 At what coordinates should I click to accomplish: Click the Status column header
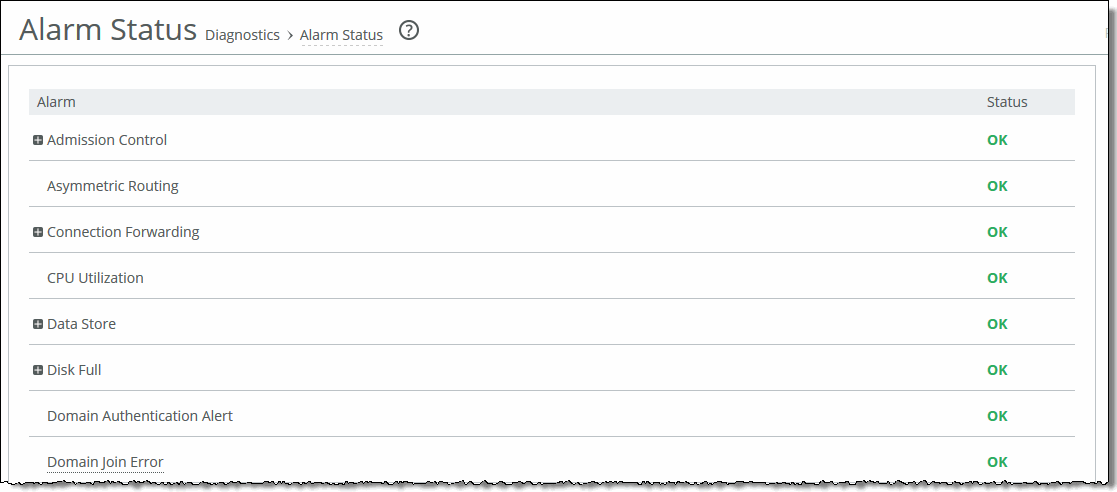[x=1007, y=102]
